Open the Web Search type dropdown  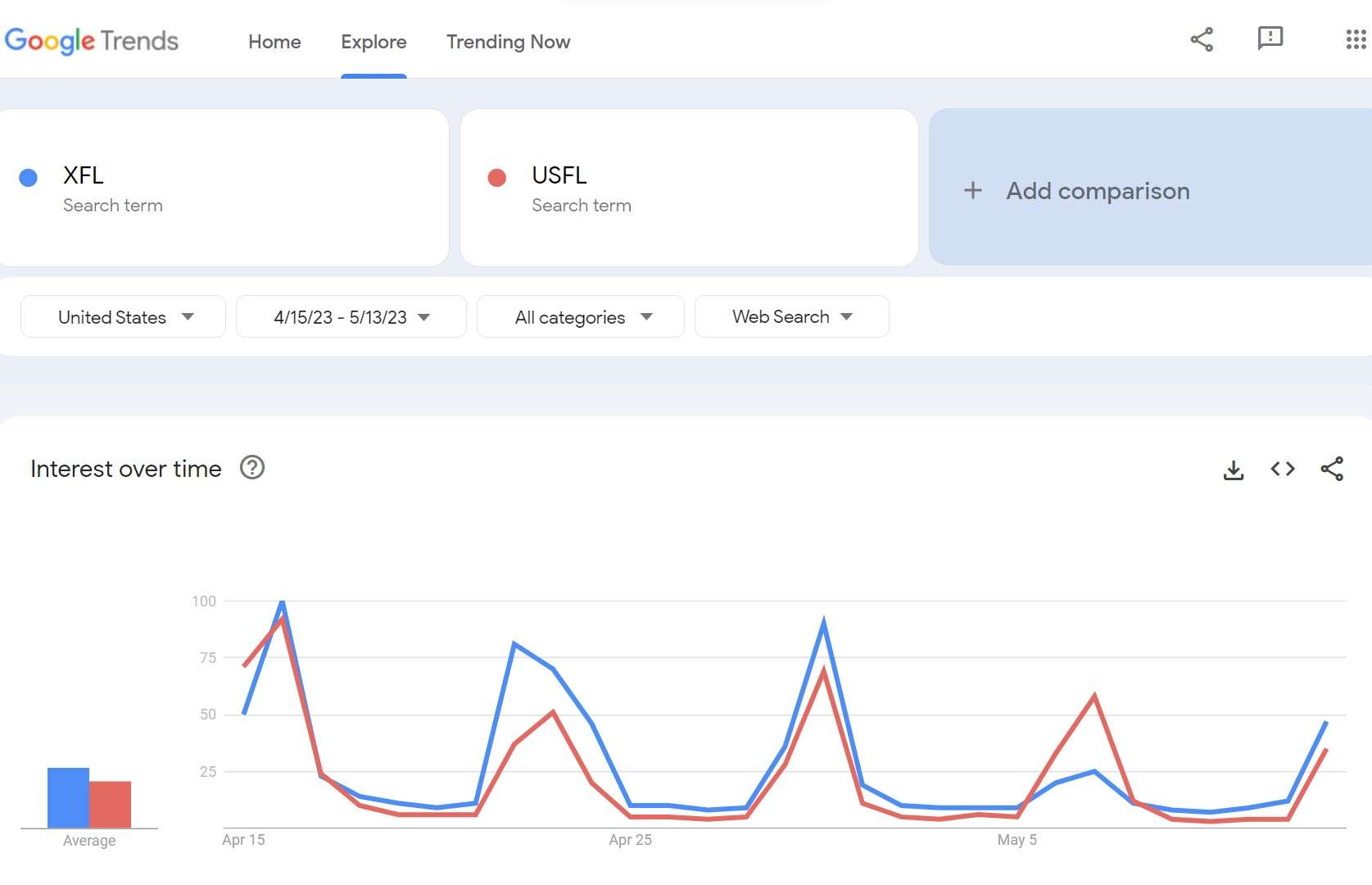pyautogui.click(x=792, y=316)
